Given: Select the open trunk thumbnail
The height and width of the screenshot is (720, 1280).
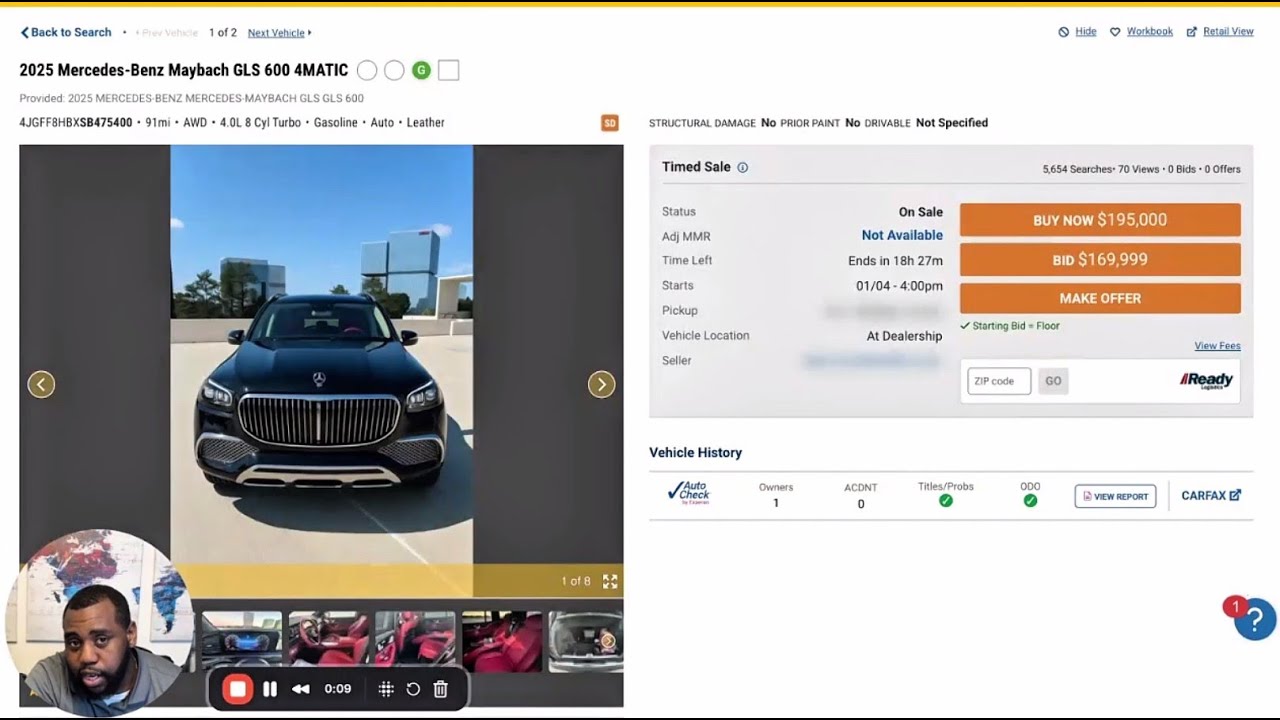Looking at the screenshot, I should (586, 641).
